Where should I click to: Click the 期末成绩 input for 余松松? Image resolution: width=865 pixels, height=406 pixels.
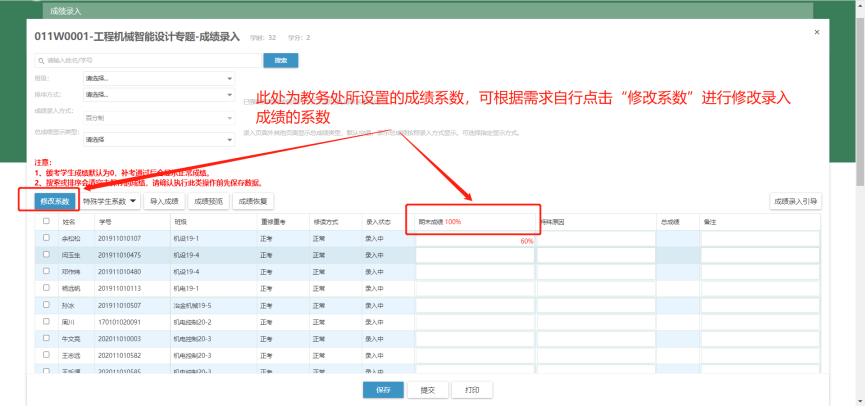475,240
